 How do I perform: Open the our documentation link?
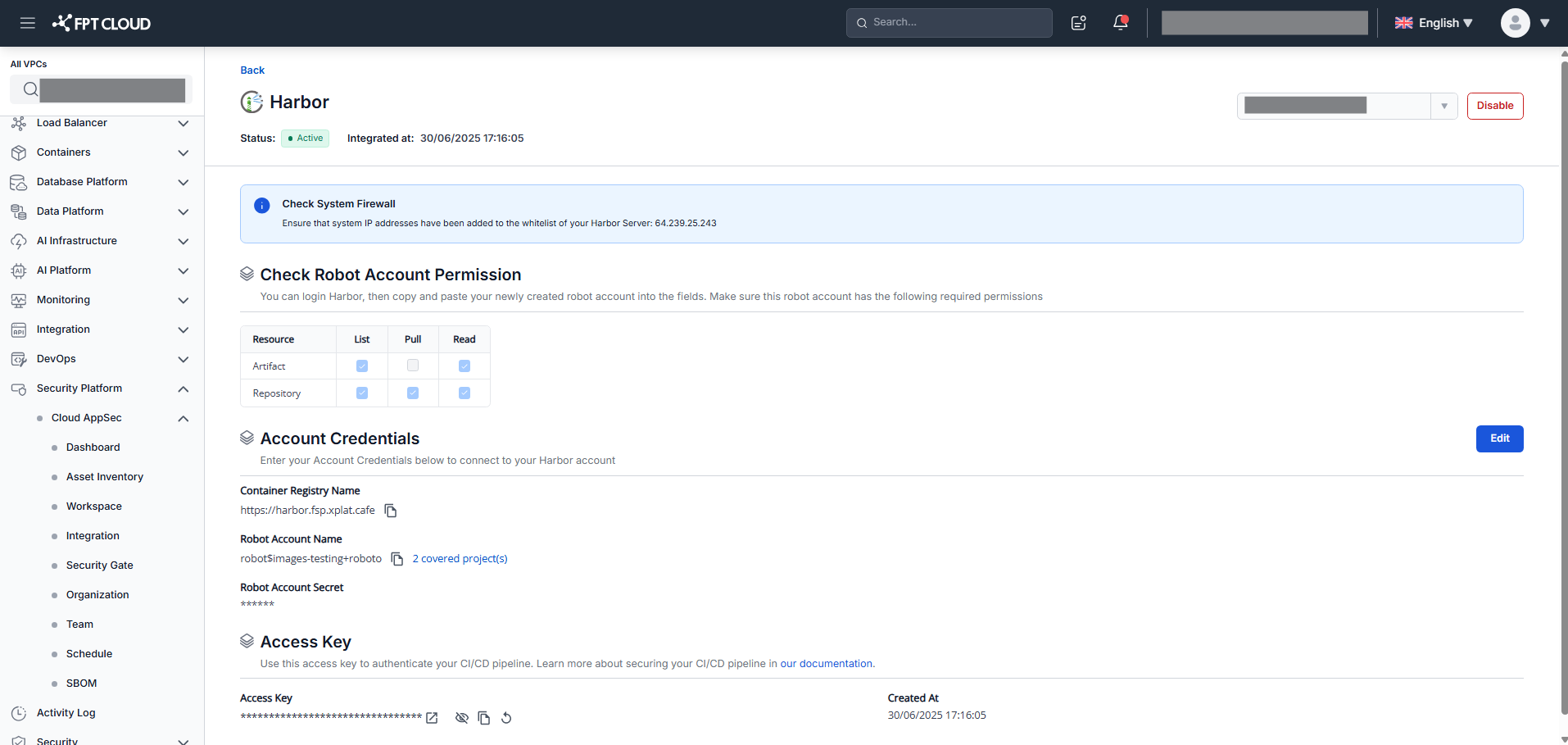point(827,664)
